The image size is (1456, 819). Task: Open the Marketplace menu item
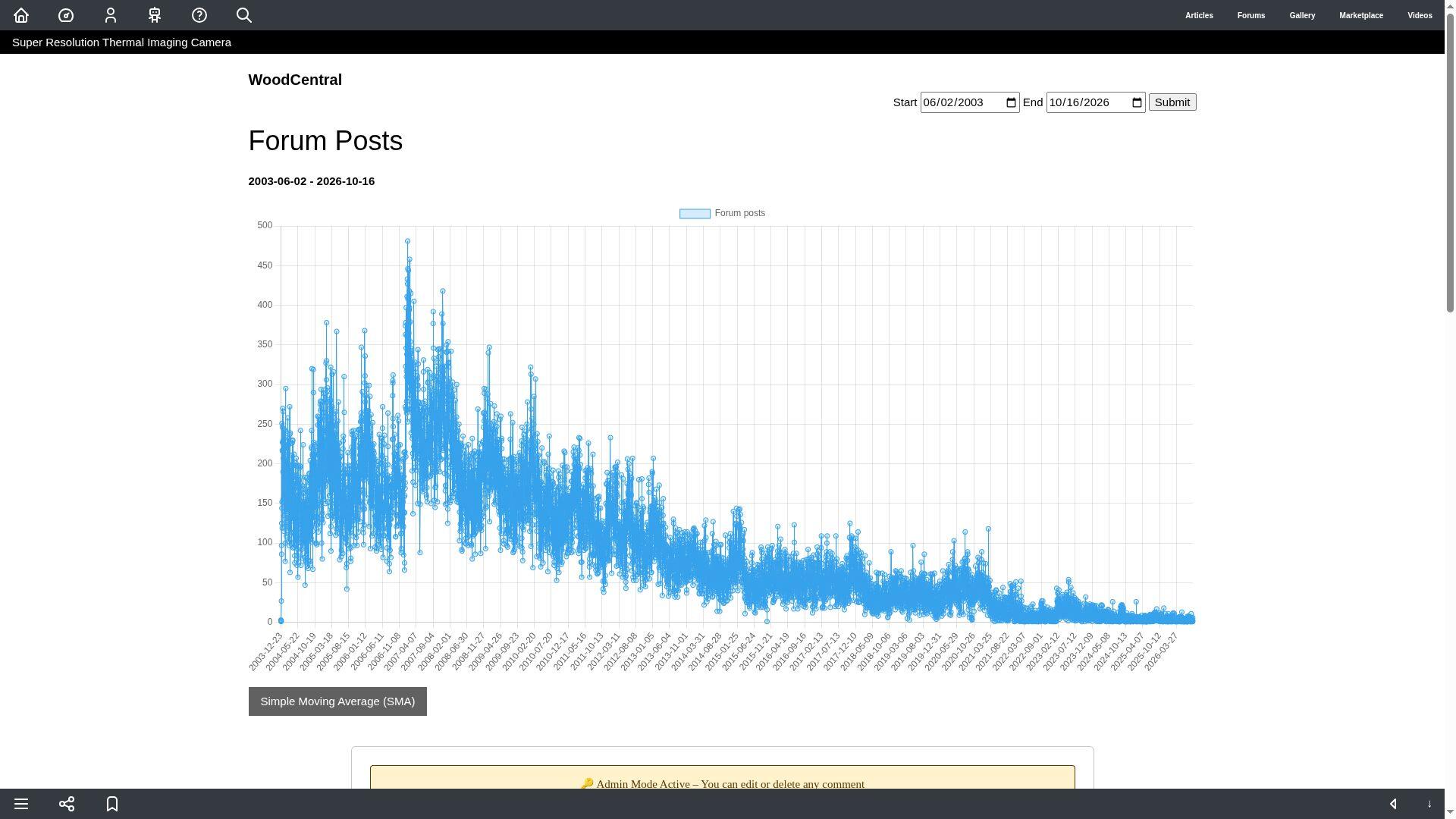[x=1361, y=15]
